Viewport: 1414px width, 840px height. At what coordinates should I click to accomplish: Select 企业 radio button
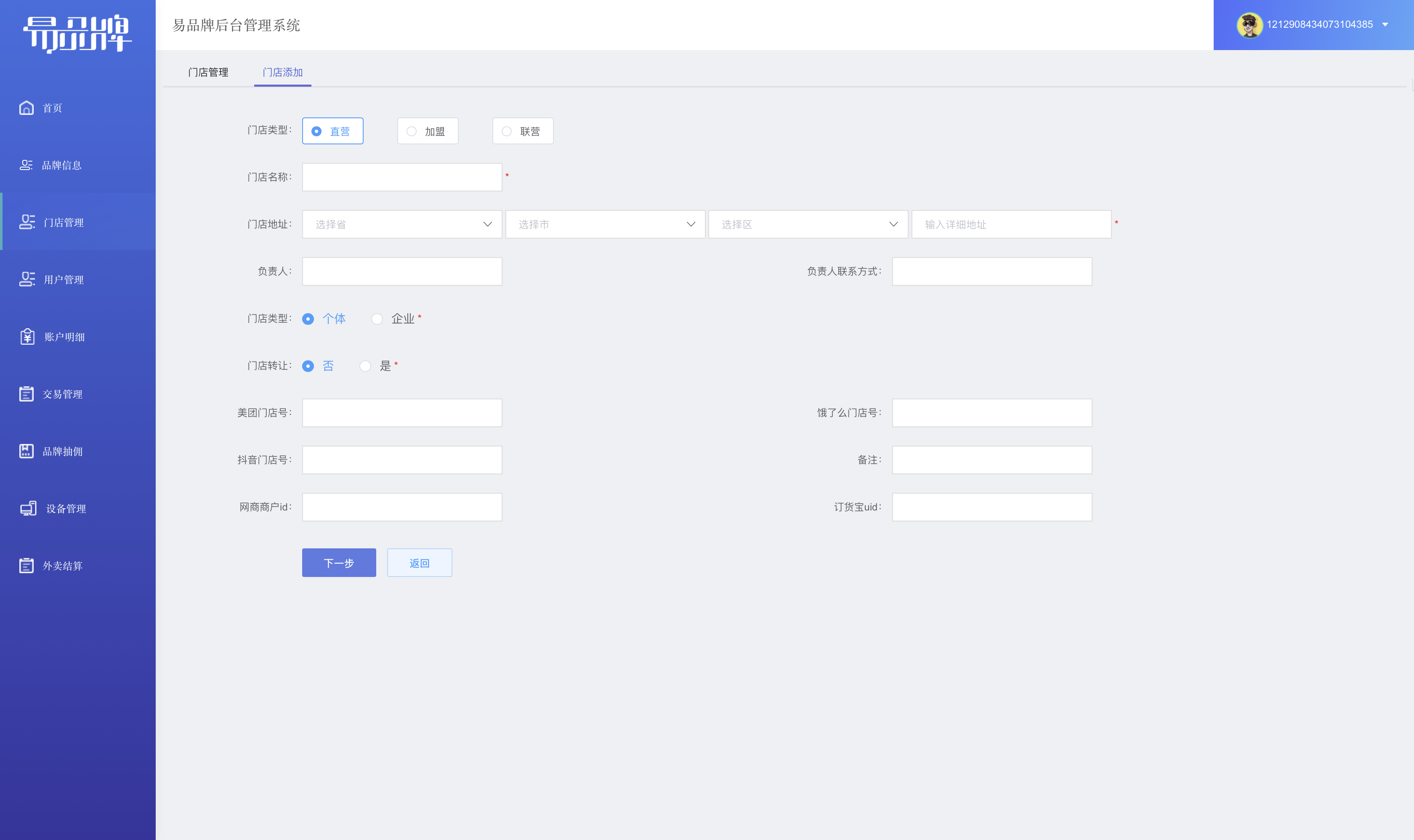coord(377,319)
